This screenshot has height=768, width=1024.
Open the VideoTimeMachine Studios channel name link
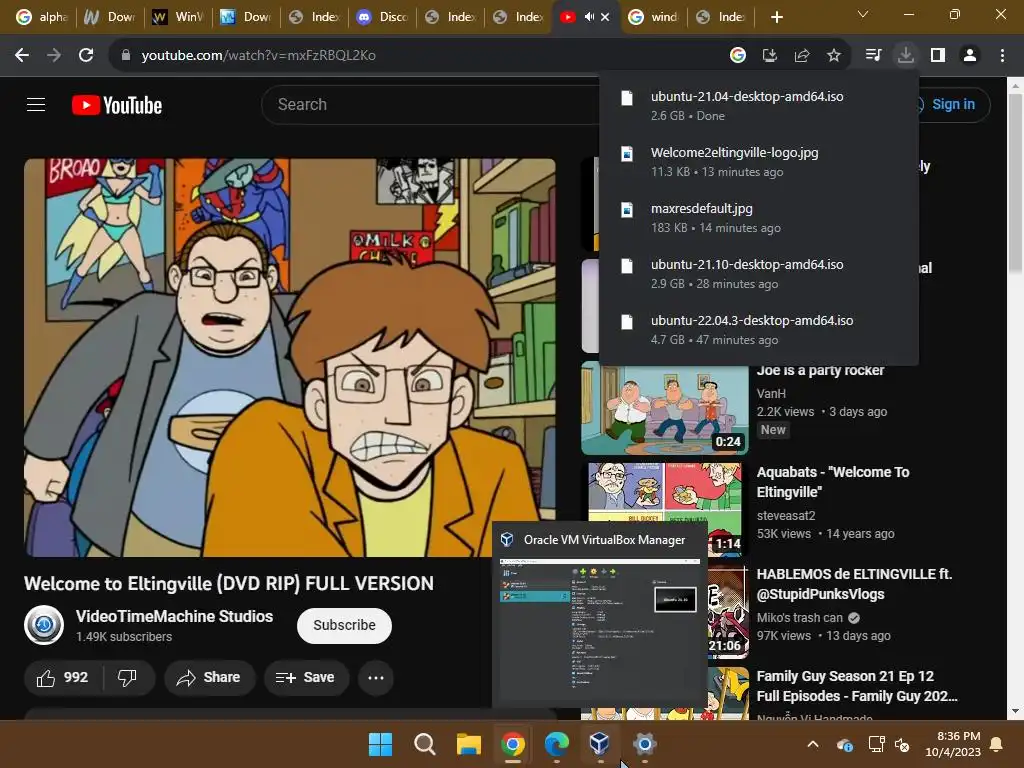tap(174, 616)
